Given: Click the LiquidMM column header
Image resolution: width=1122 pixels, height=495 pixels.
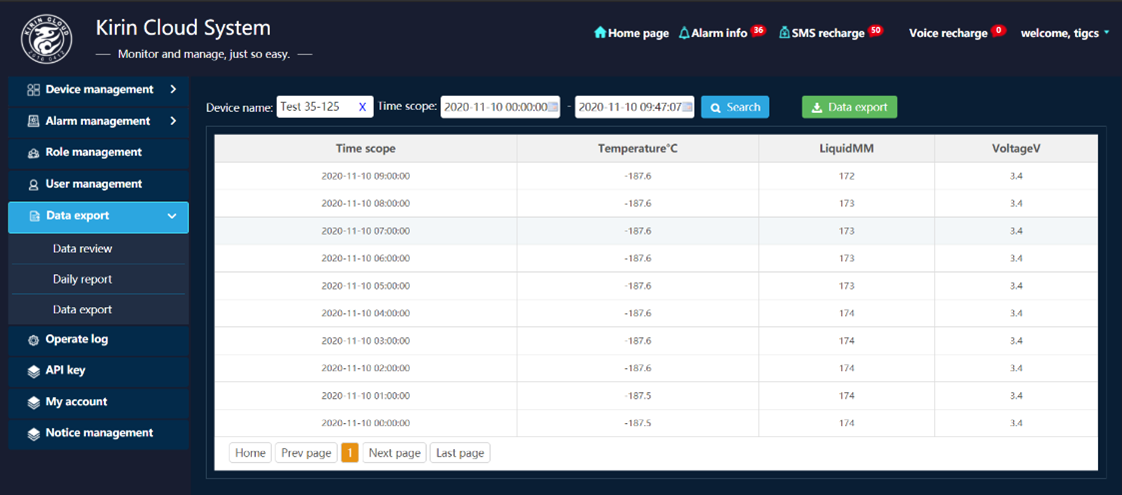Looking at the screenshot, I should [x=847, y=149].
